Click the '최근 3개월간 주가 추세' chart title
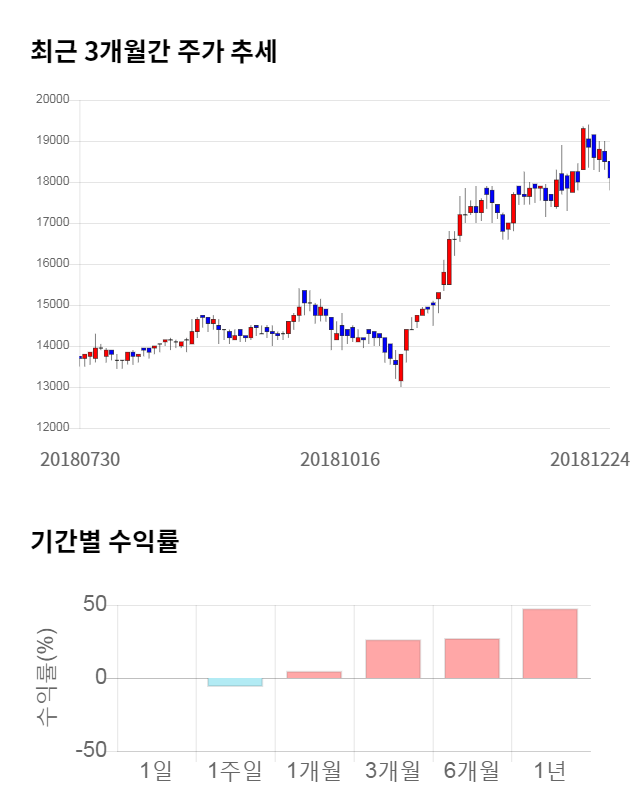The height and width of the screenshot is (810, 640). pyautogui.click(x=153, y=52)
